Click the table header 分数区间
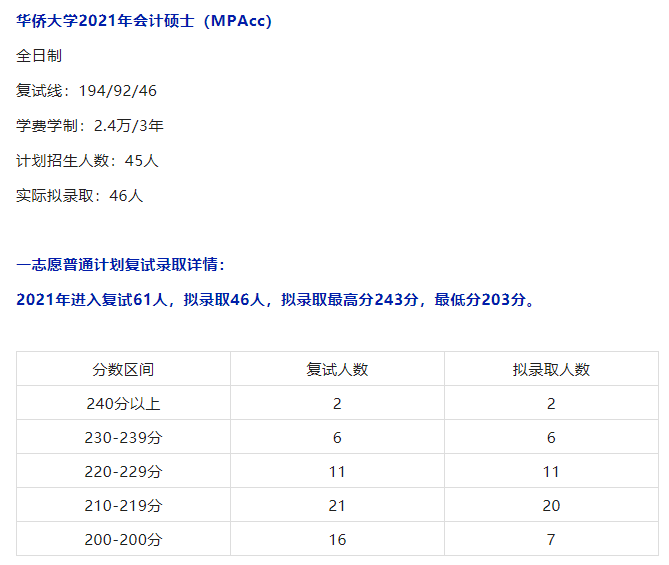Viewport: 669px width, 565px height. click(123, 369)
